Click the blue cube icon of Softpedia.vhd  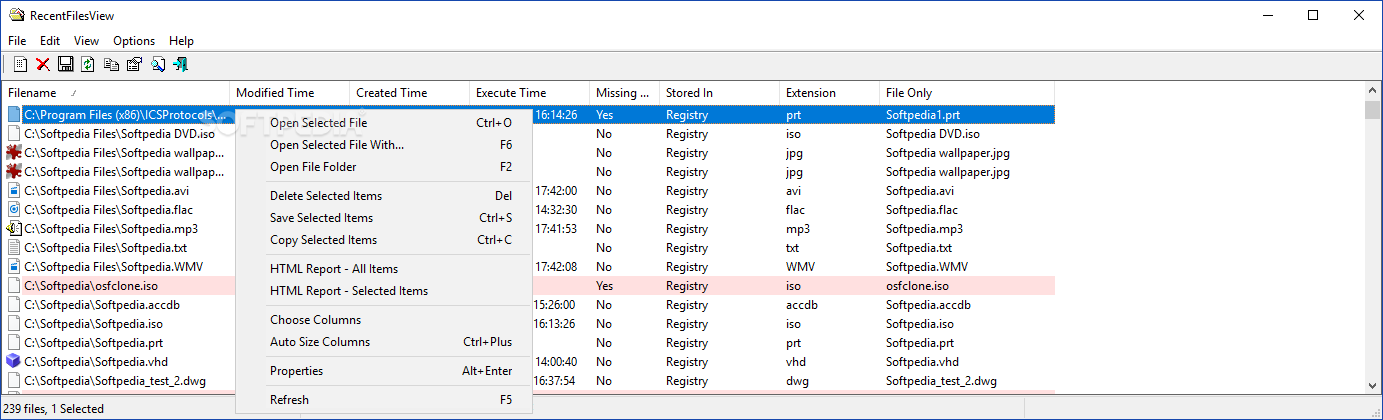pos(14,362)
